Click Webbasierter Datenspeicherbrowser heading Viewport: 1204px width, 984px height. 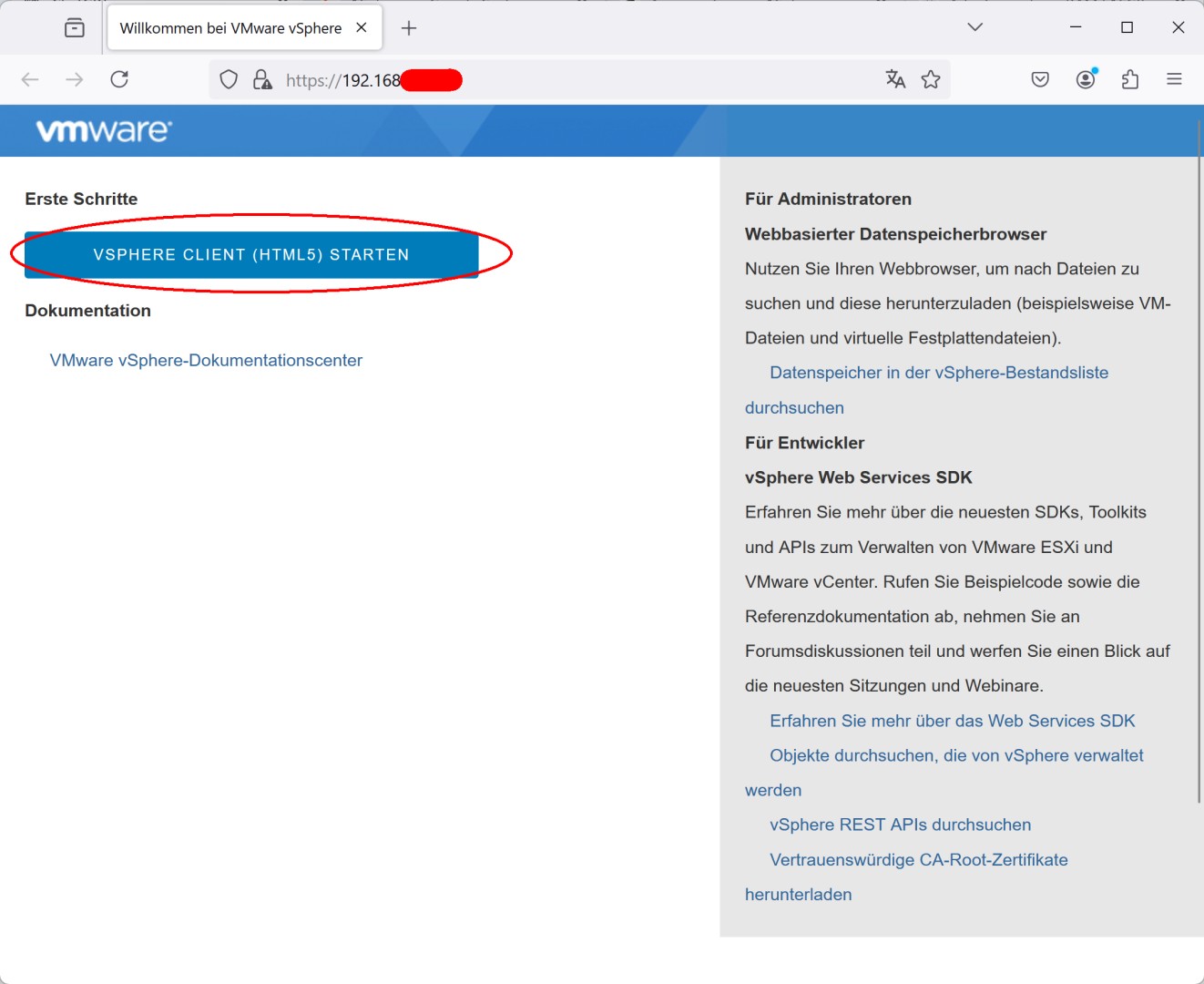895,234
